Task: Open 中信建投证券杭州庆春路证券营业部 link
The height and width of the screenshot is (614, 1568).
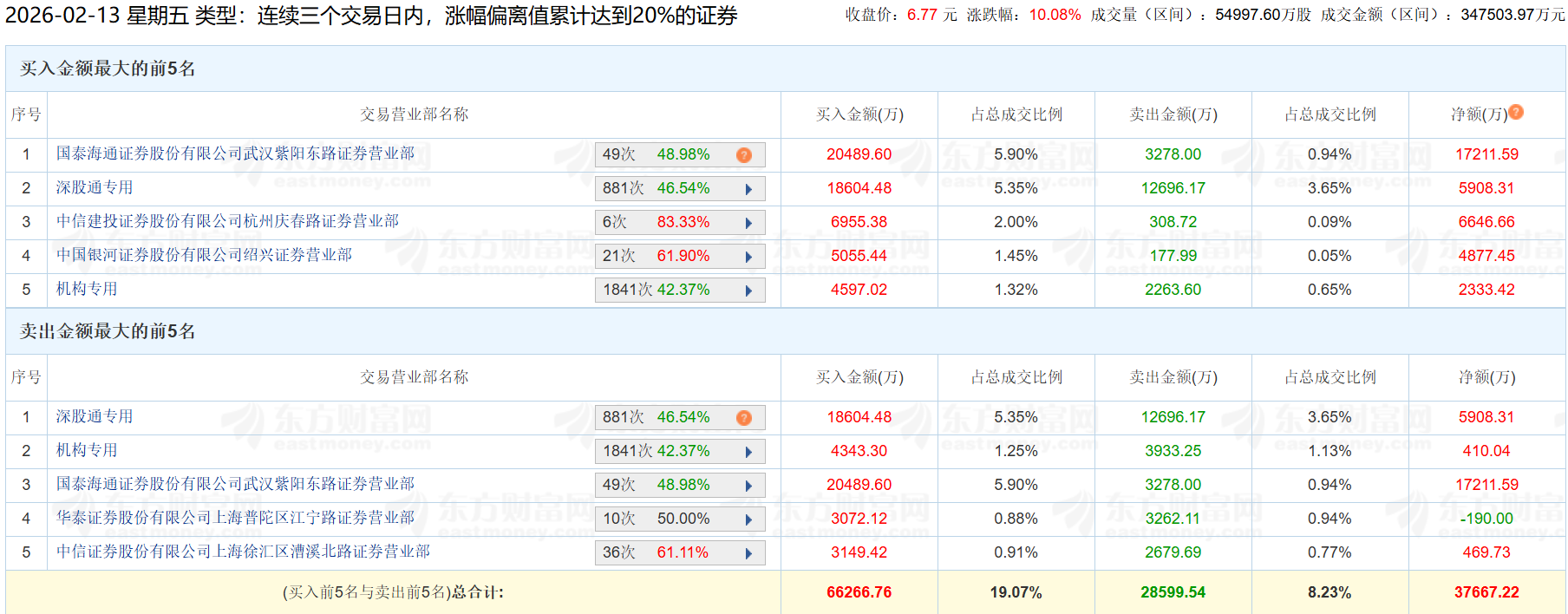Action: click(227, 221)
